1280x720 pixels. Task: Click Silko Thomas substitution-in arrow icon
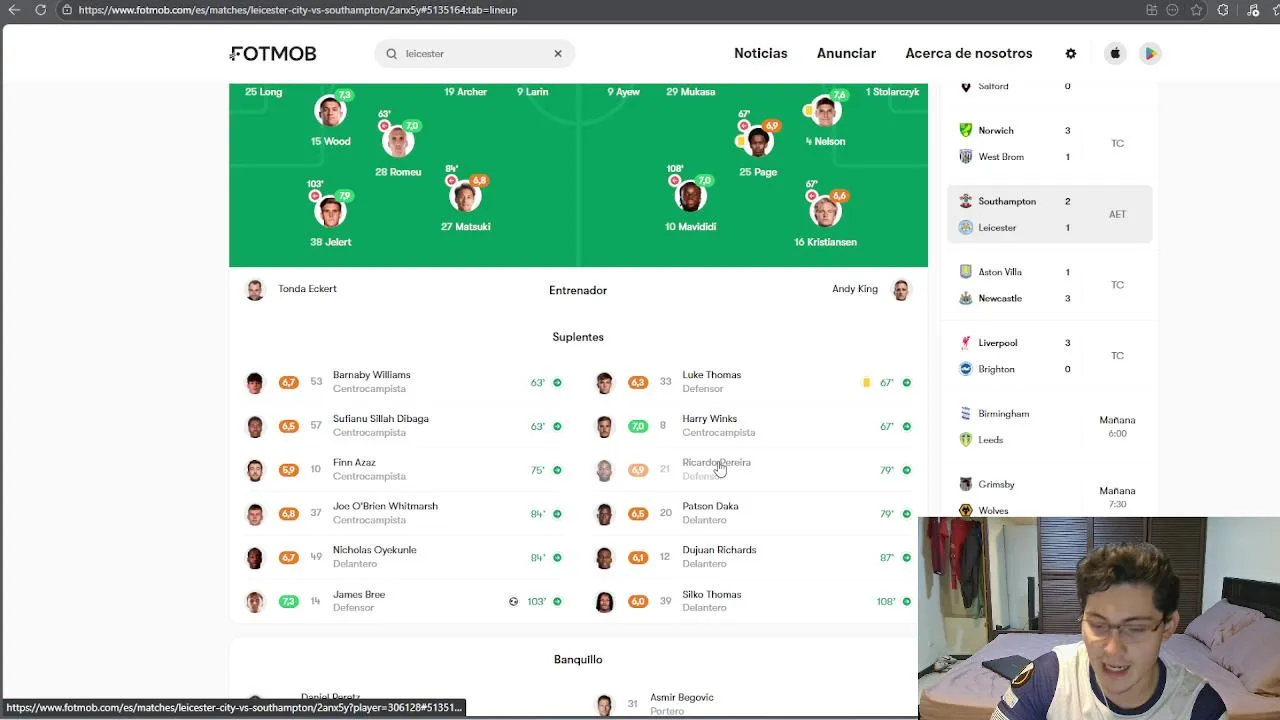(906, 601)
